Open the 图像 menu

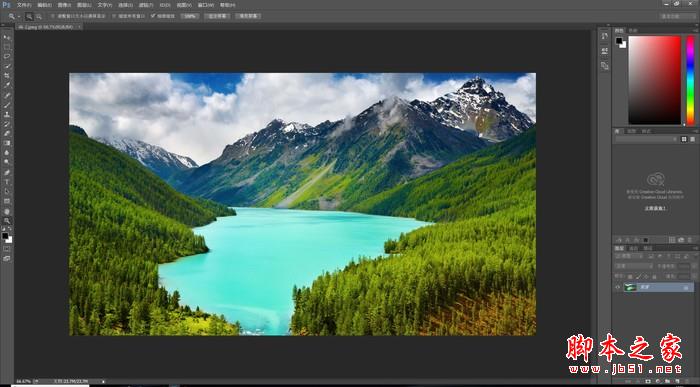[x=64, y=5]
